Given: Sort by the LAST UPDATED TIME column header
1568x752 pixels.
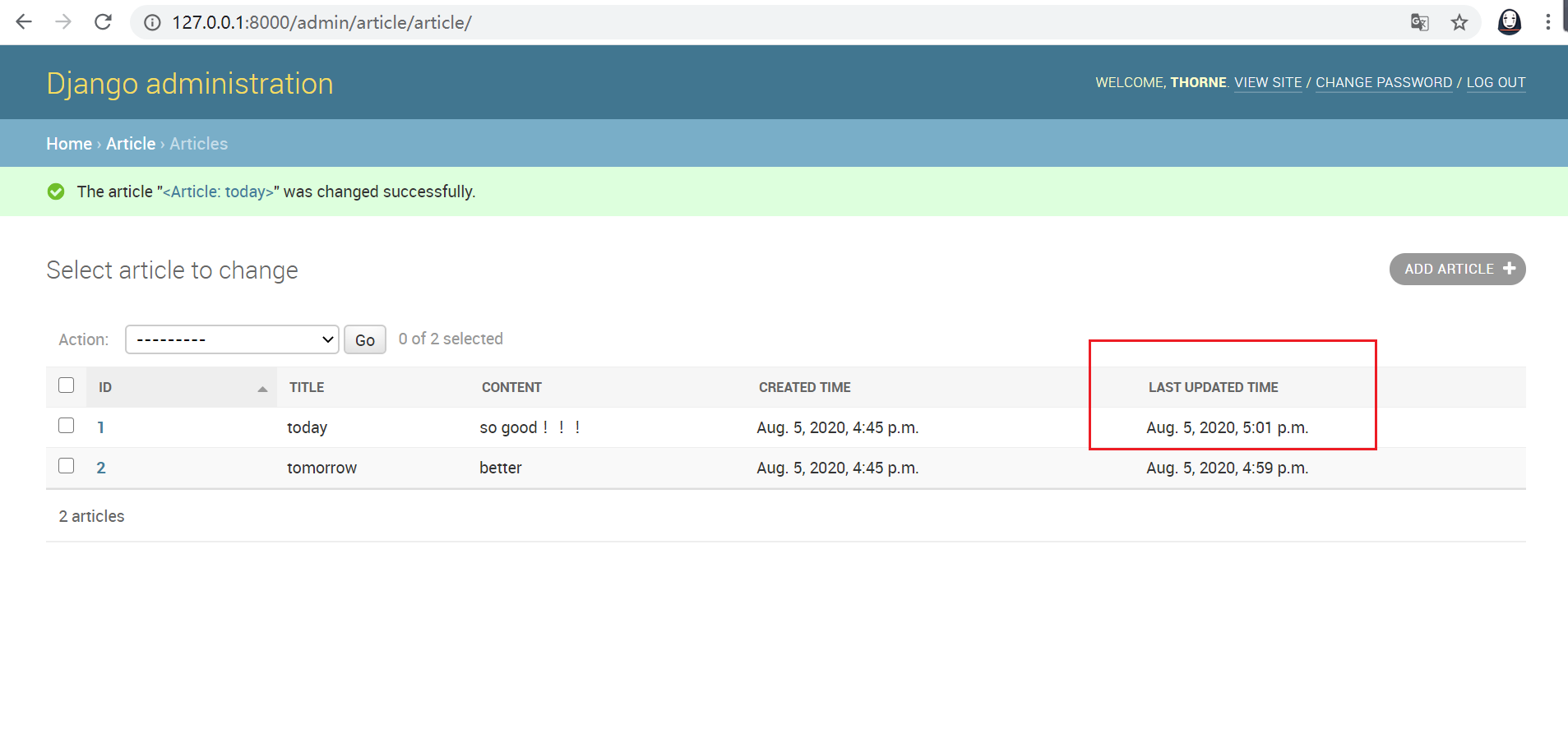Looking at the screenshot, I should coord(1214,387).
